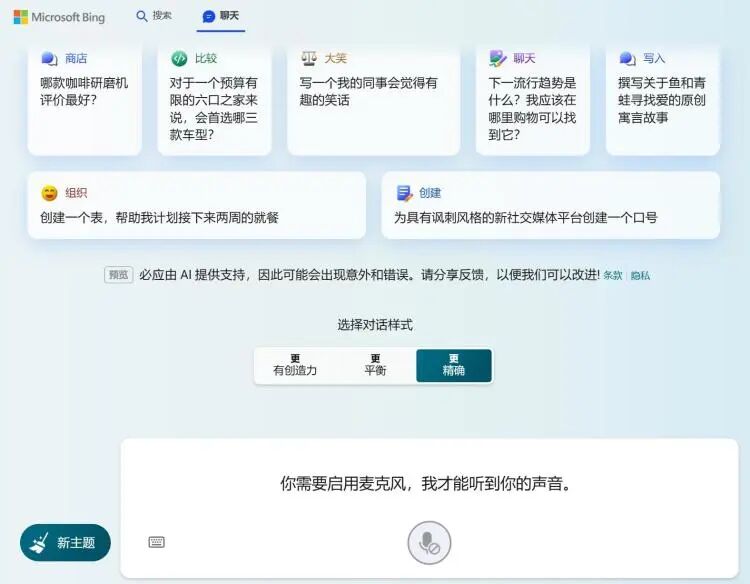
Task: Click the 组织 category label
Action: [76, 193]
